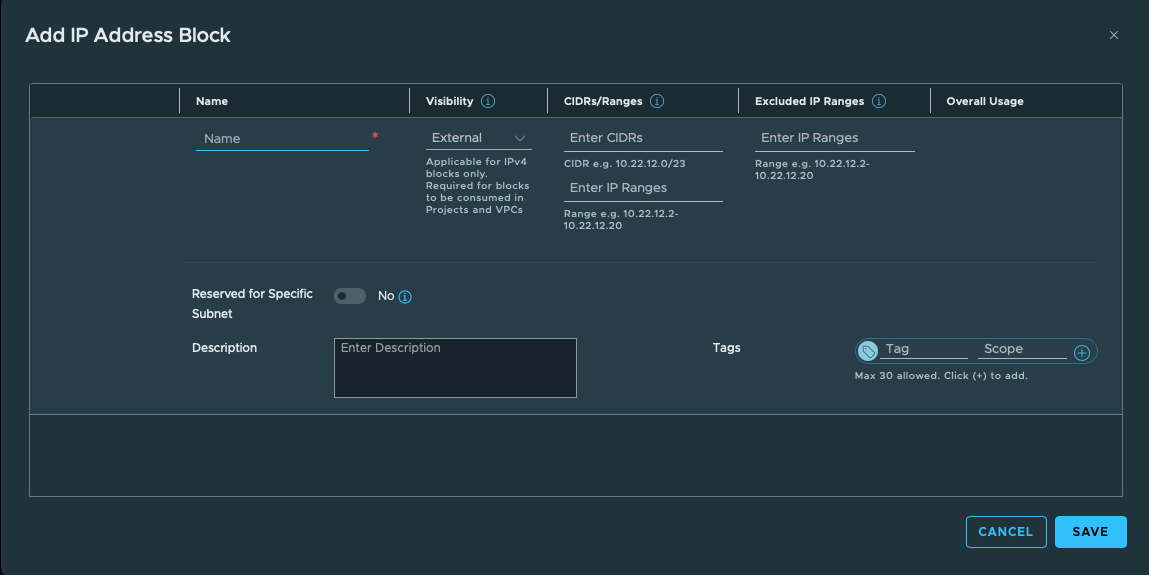Click the 'No' label beside the toggle
The width and height of the screenshot is (1149, 575).
[385, 296]
